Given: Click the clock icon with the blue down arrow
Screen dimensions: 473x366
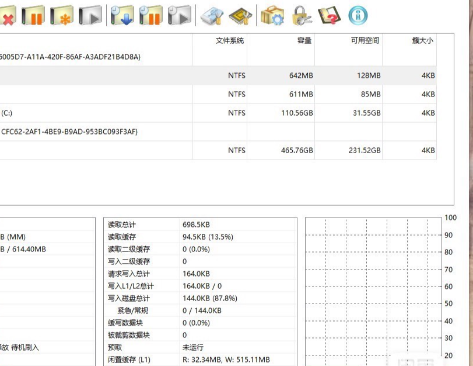Looking at the screenshot, I should 122,16.
